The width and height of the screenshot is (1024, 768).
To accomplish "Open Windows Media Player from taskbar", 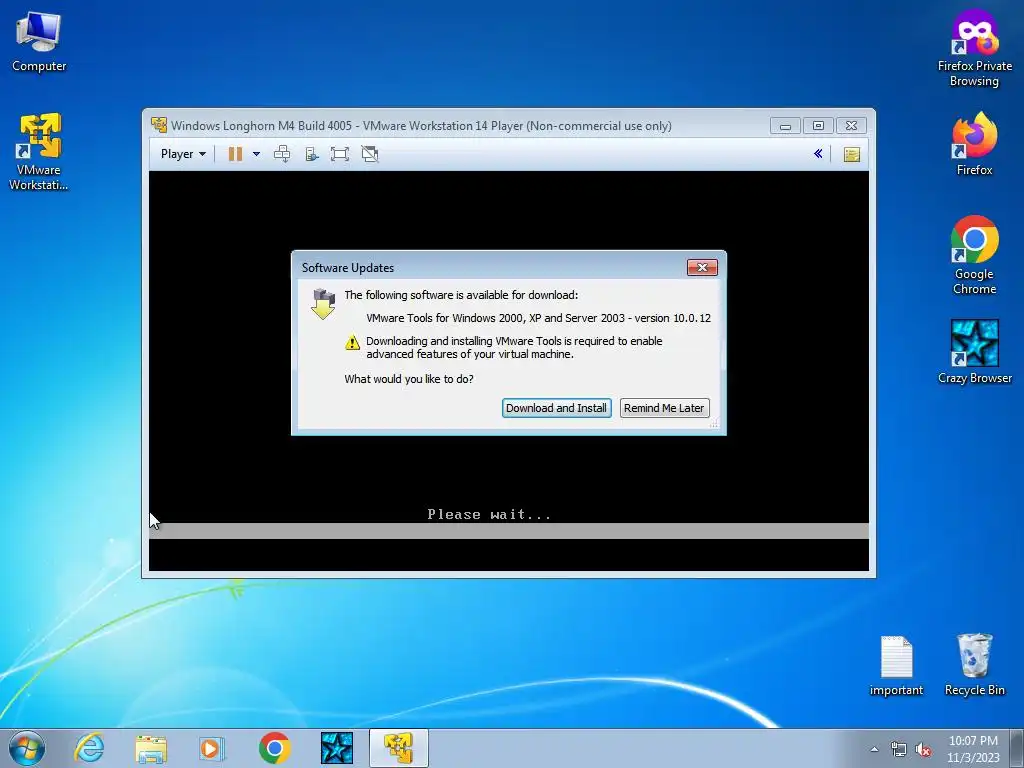I will [x=212, y=748].
